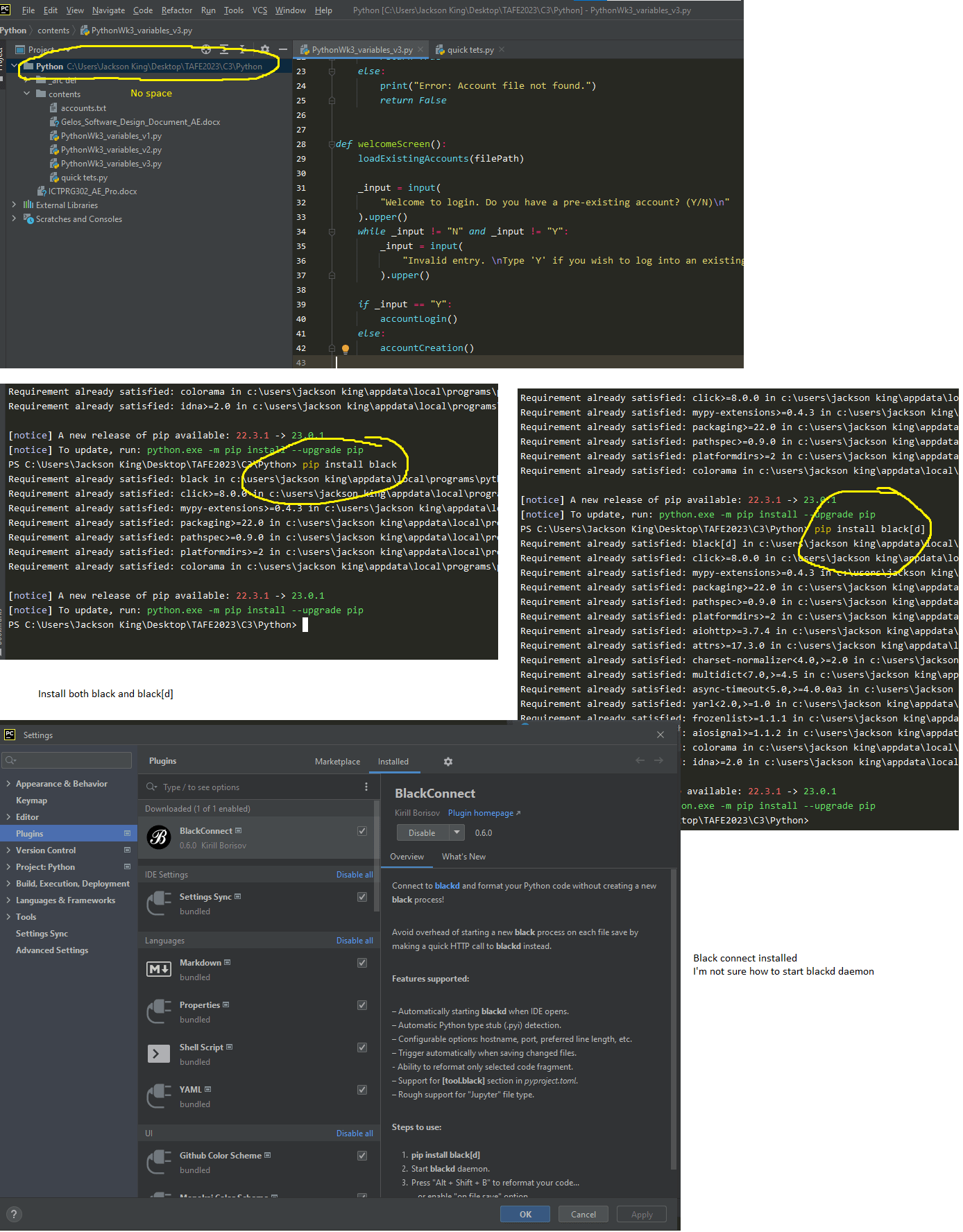Switch to the Marketplace plugins tab

point(337,762)
